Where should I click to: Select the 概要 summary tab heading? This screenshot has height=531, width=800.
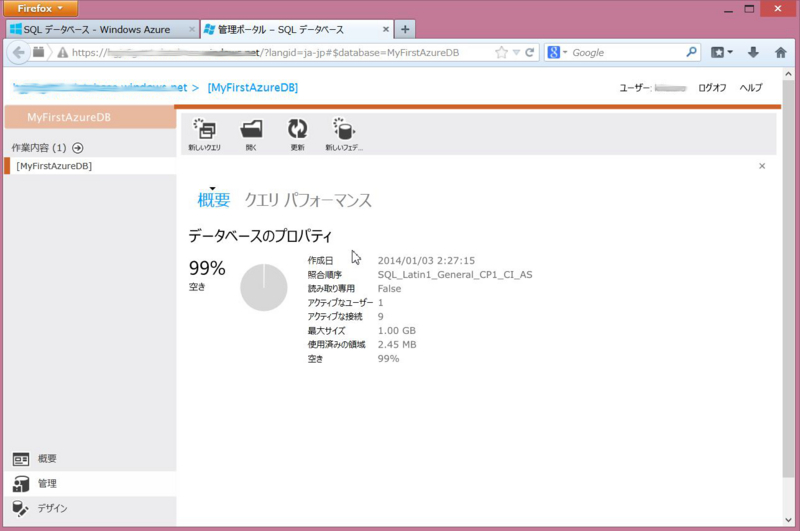tap(214, 199)
